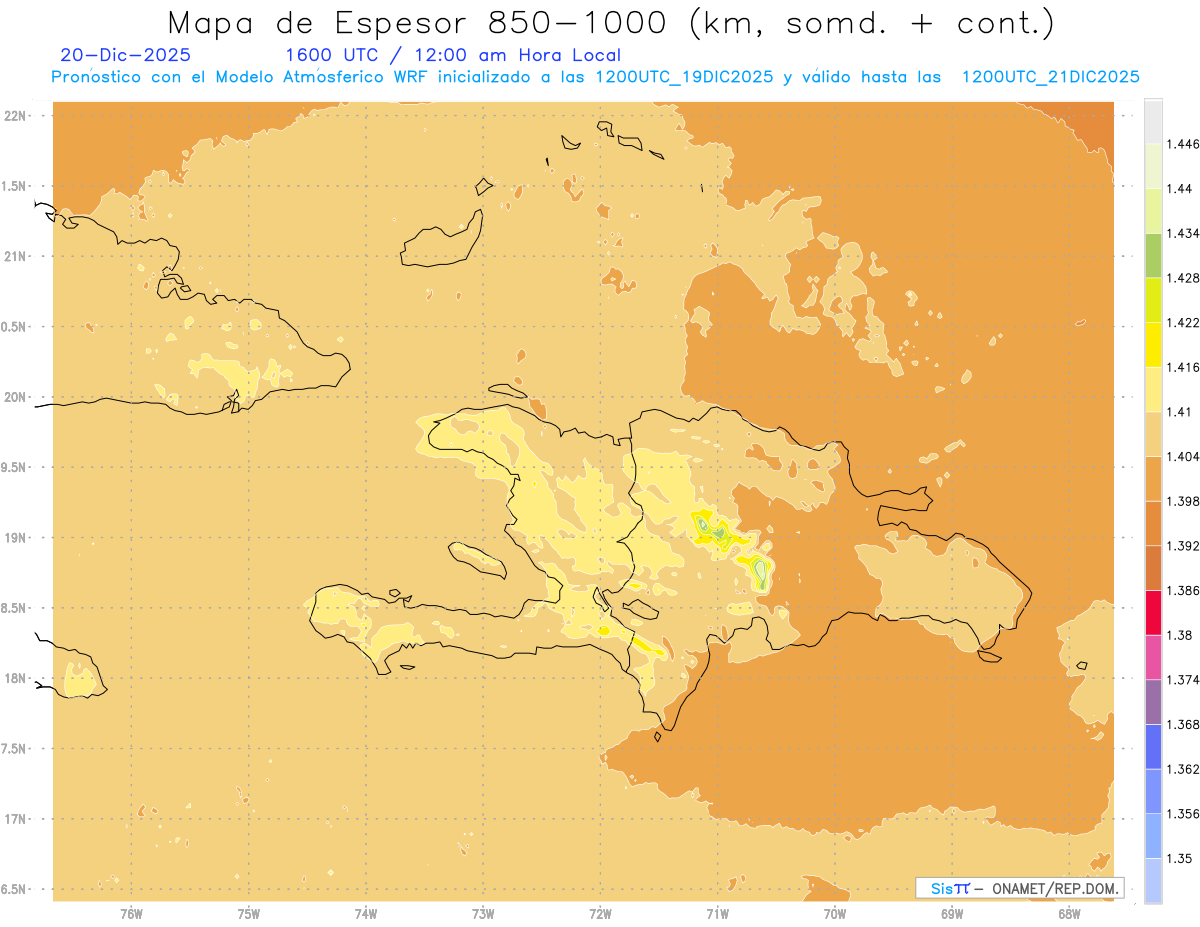Click the legend value '1.422'
This screenshot has width=1200, height=927.
(1184, 322)
